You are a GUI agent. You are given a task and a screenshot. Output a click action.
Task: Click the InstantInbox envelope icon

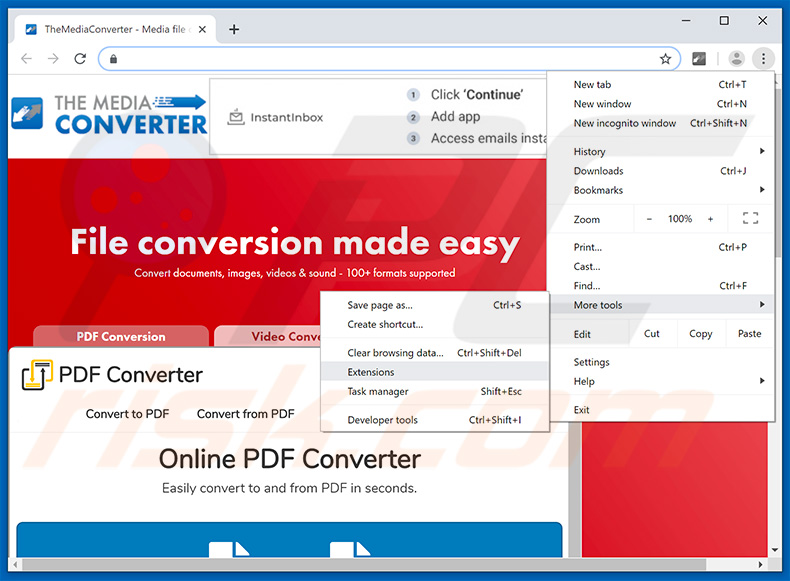236,117
